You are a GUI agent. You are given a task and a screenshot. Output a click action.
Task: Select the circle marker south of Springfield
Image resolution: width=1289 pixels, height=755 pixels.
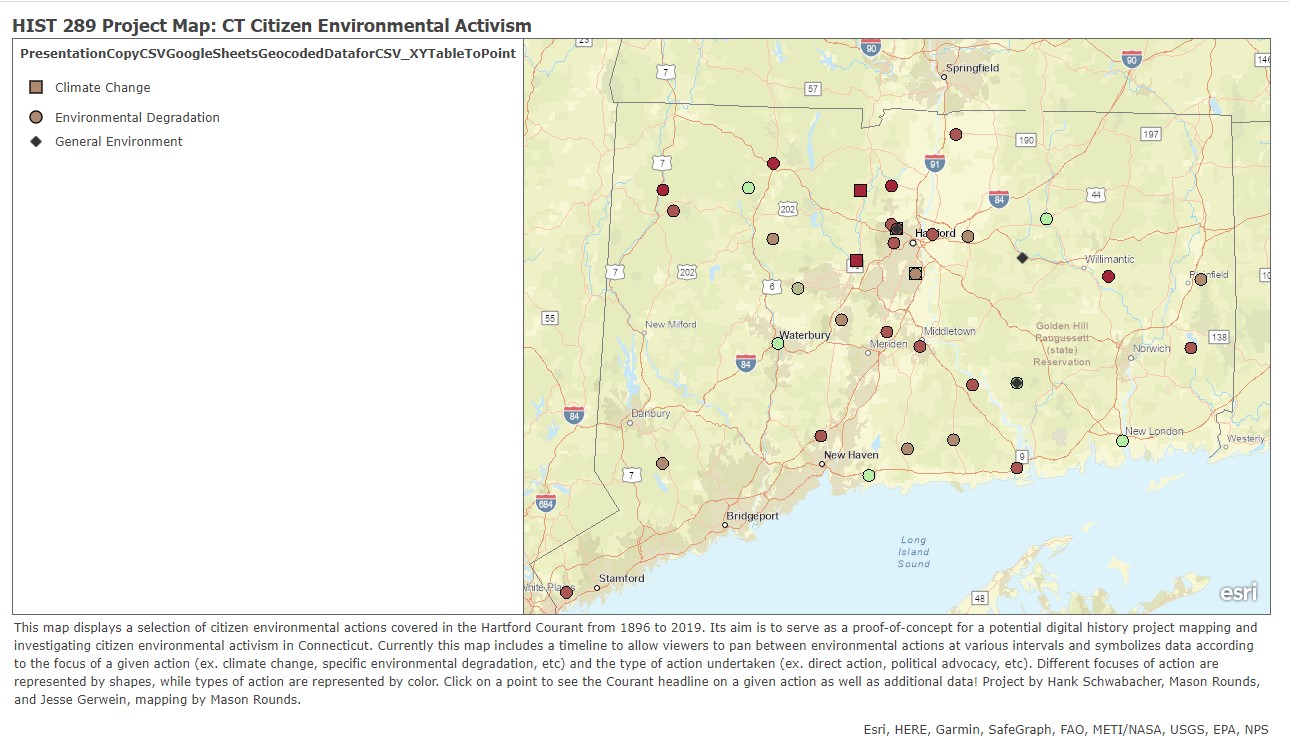(x=955, y=134)
